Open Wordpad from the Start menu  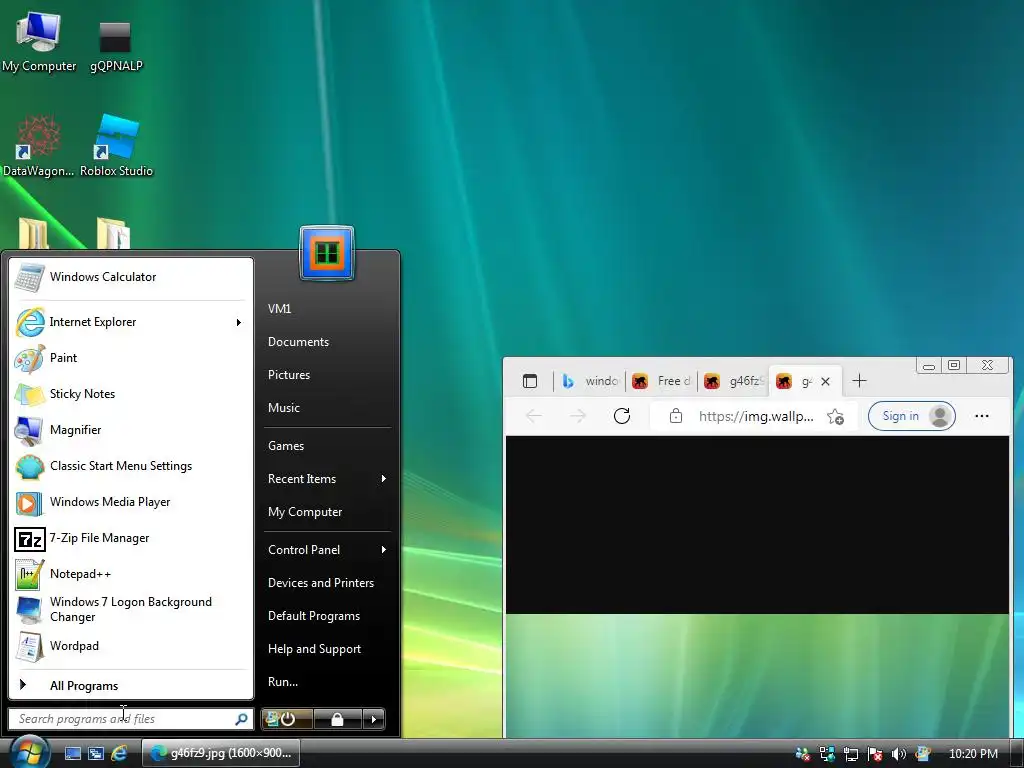click(131, 646)
